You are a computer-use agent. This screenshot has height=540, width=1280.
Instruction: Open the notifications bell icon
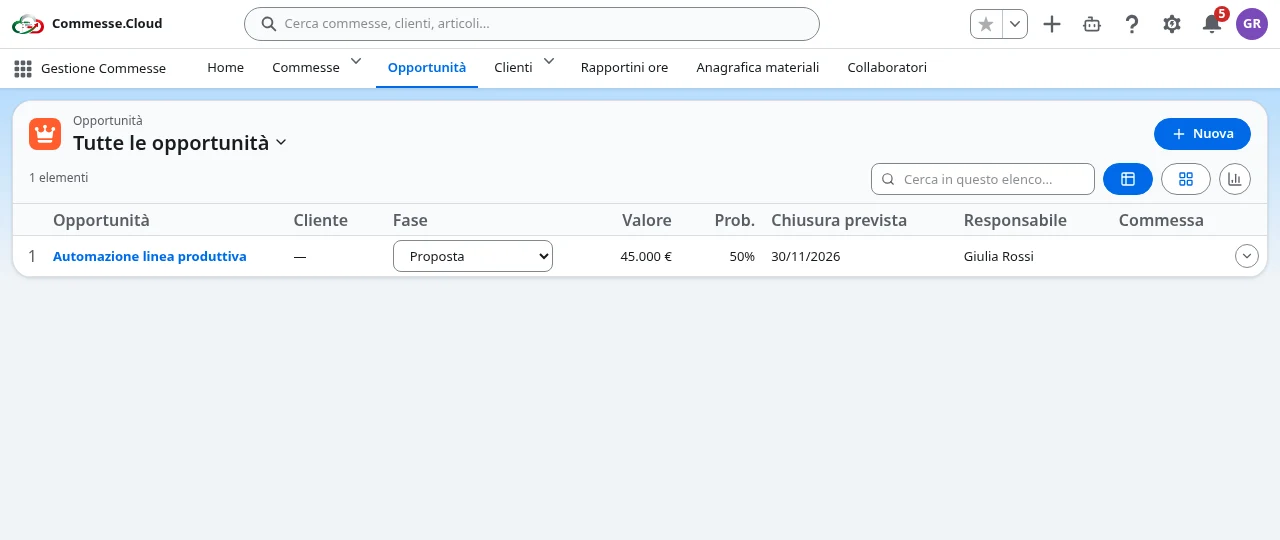(x=1212, y=24)
